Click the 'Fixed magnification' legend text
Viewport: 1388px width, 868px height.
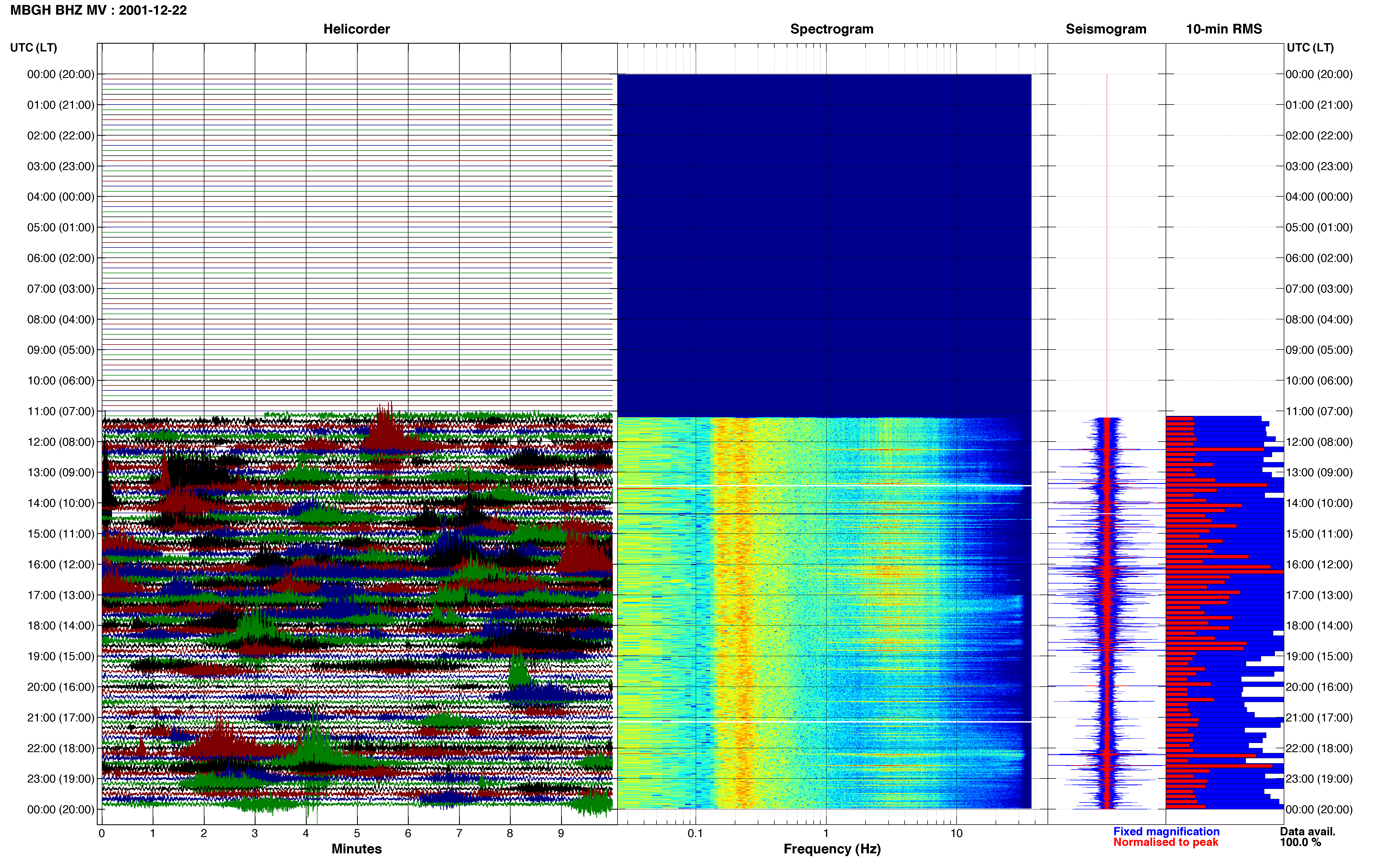[x=1166, y=832]
